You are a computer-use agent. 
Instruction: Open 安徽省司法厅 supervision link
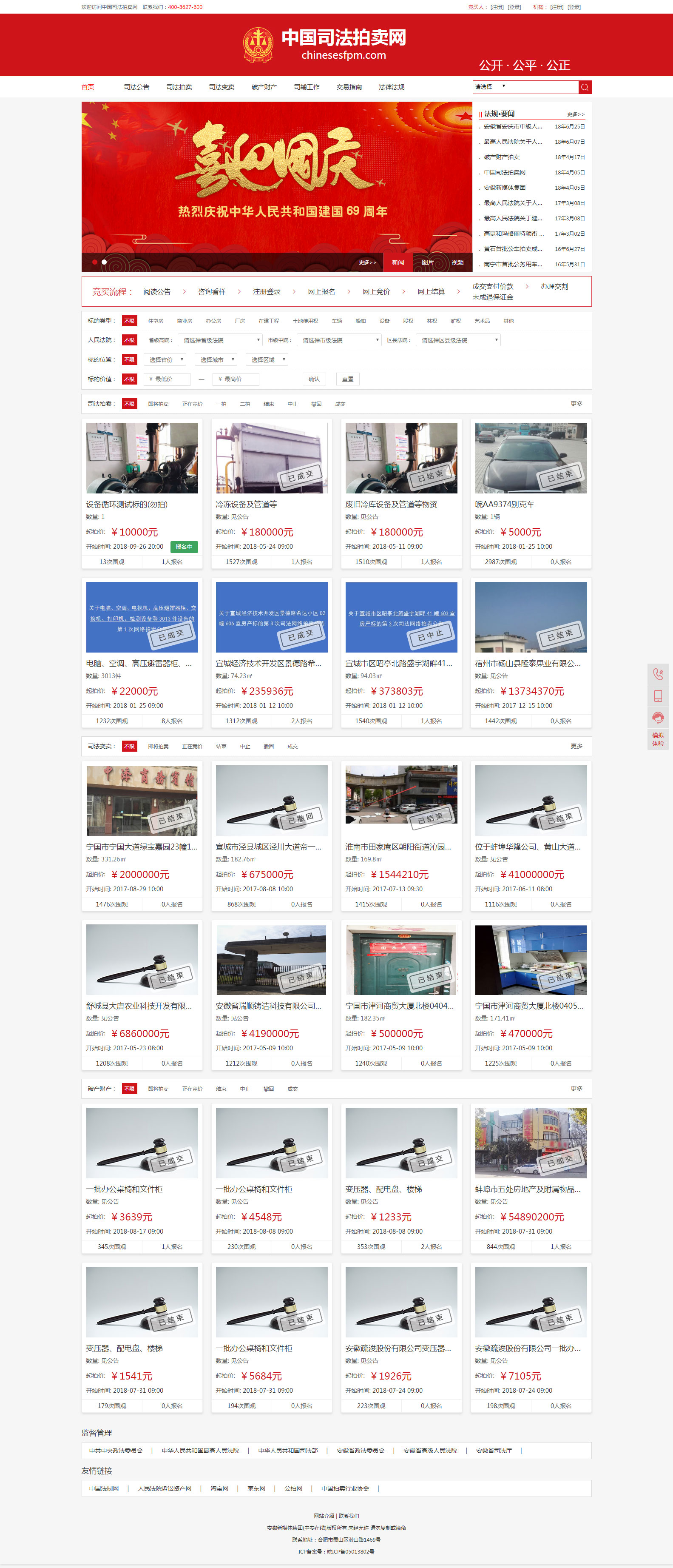click(494, 1451)
